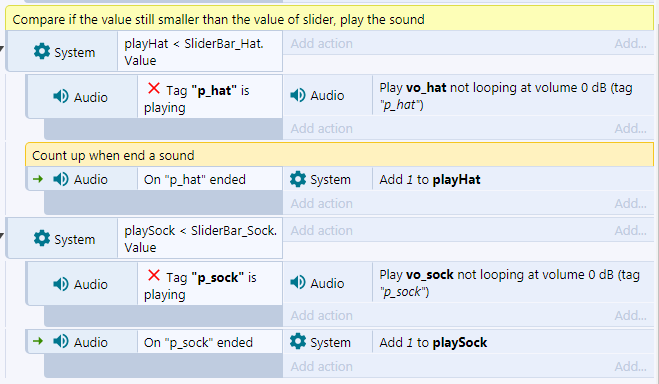The width and height of the screenshot is (659, 384).
Task: Click System gear icon for Add 1 to playSock
Action: click(x=298, y=342)
